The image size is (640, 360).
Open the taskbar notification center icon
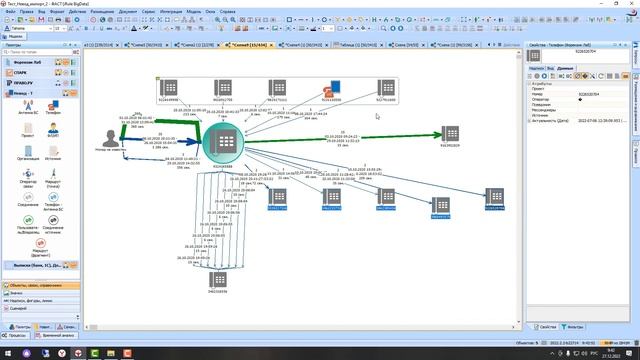coord(629,353)
